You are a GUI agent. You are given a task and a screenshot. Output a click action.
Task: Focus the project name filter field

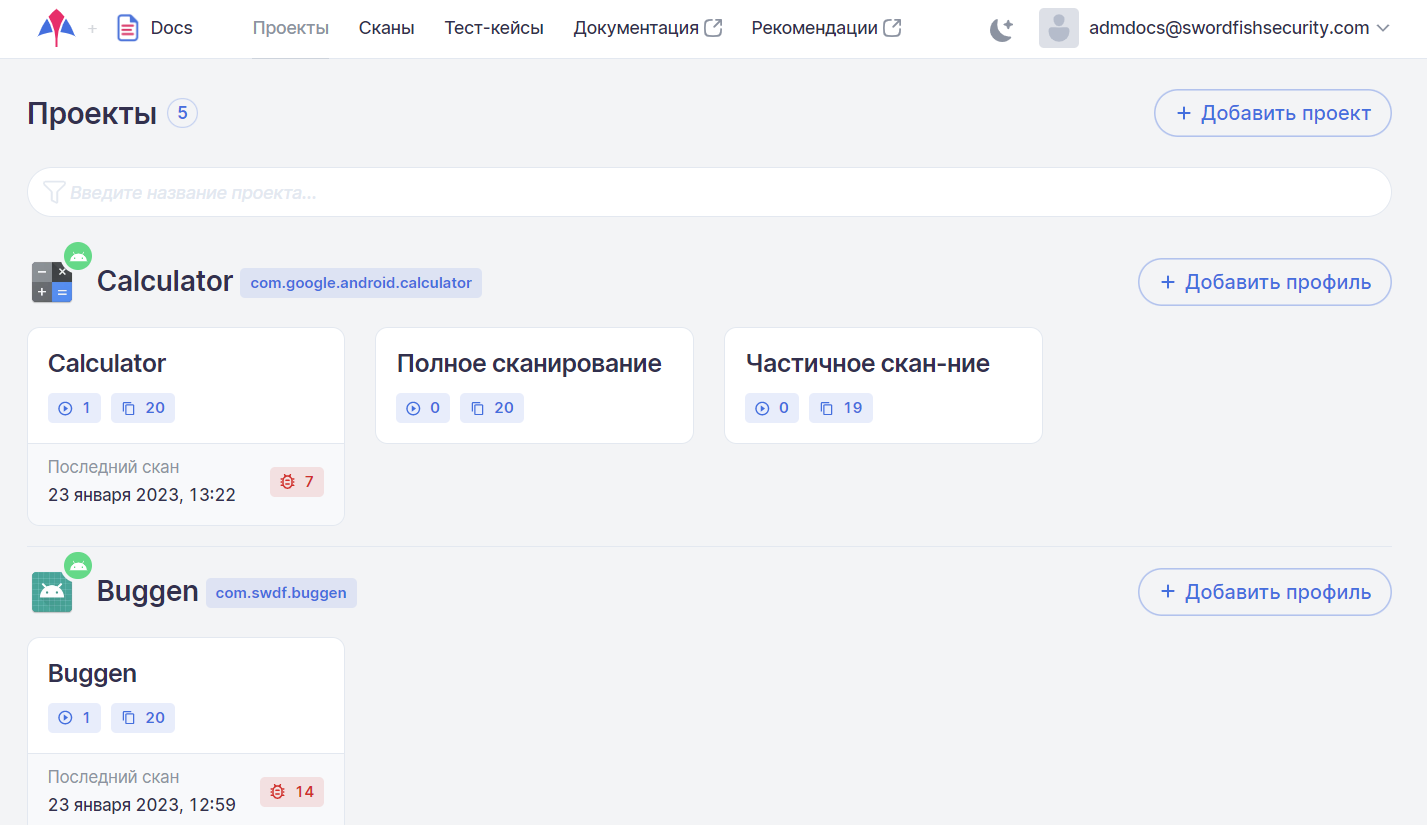coord(709,192)
